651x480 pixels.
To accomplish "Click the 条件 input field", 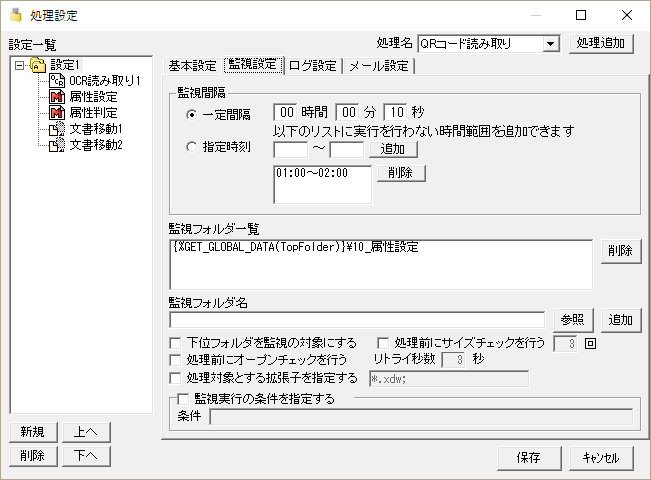I will click(x=421, y=416).
